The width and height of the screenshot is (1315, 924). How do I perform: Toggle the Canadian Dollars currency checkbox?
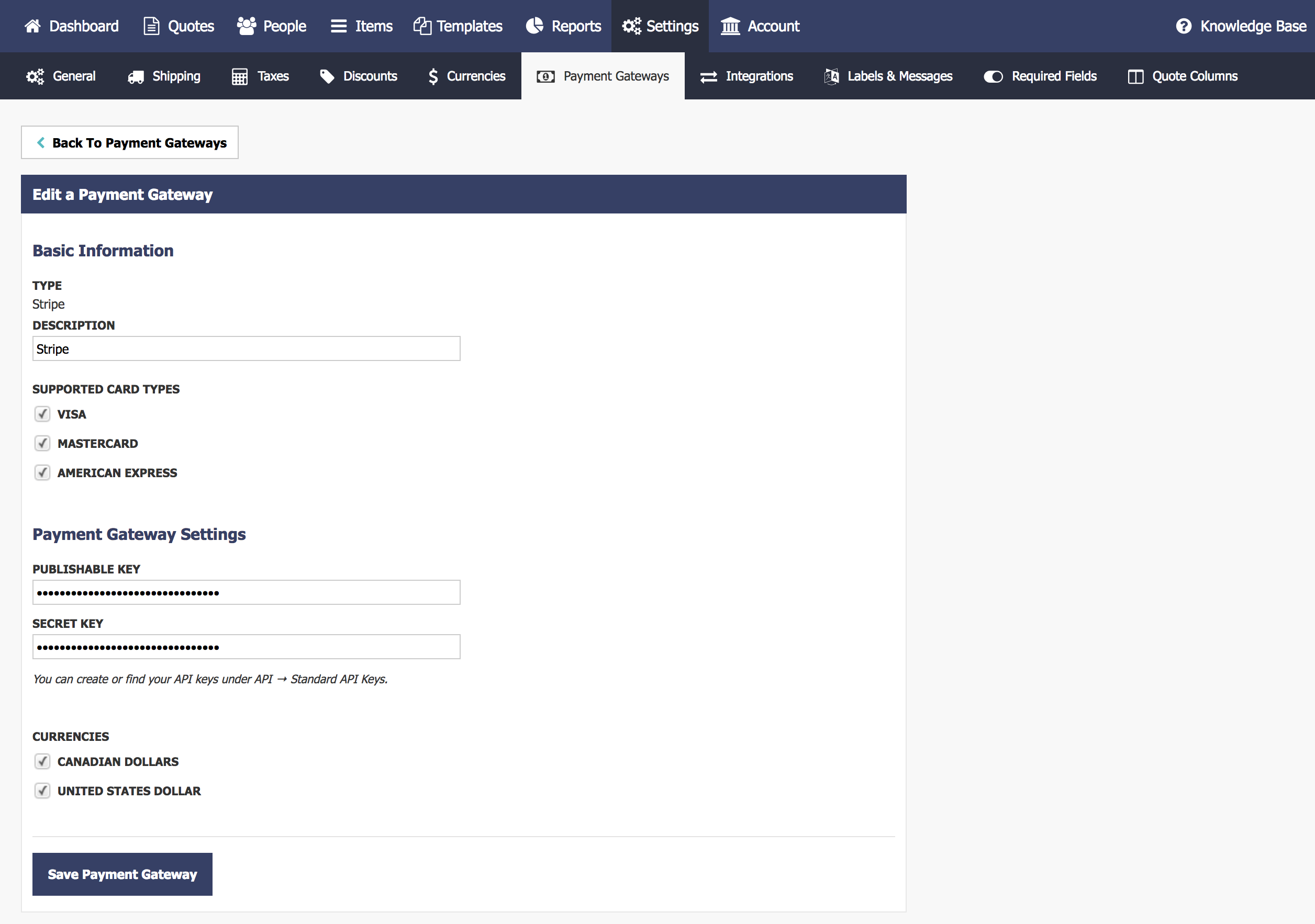[42, 761]
